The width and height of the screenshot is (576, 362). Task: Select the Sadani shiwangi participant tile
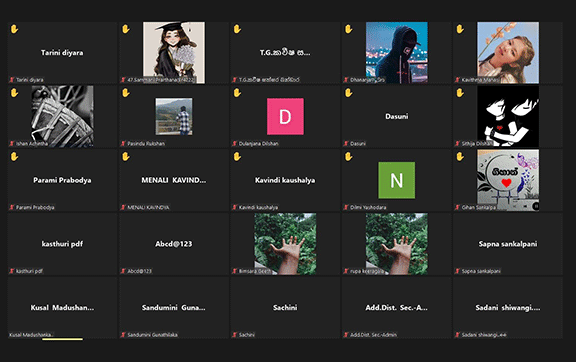[508, 308]
